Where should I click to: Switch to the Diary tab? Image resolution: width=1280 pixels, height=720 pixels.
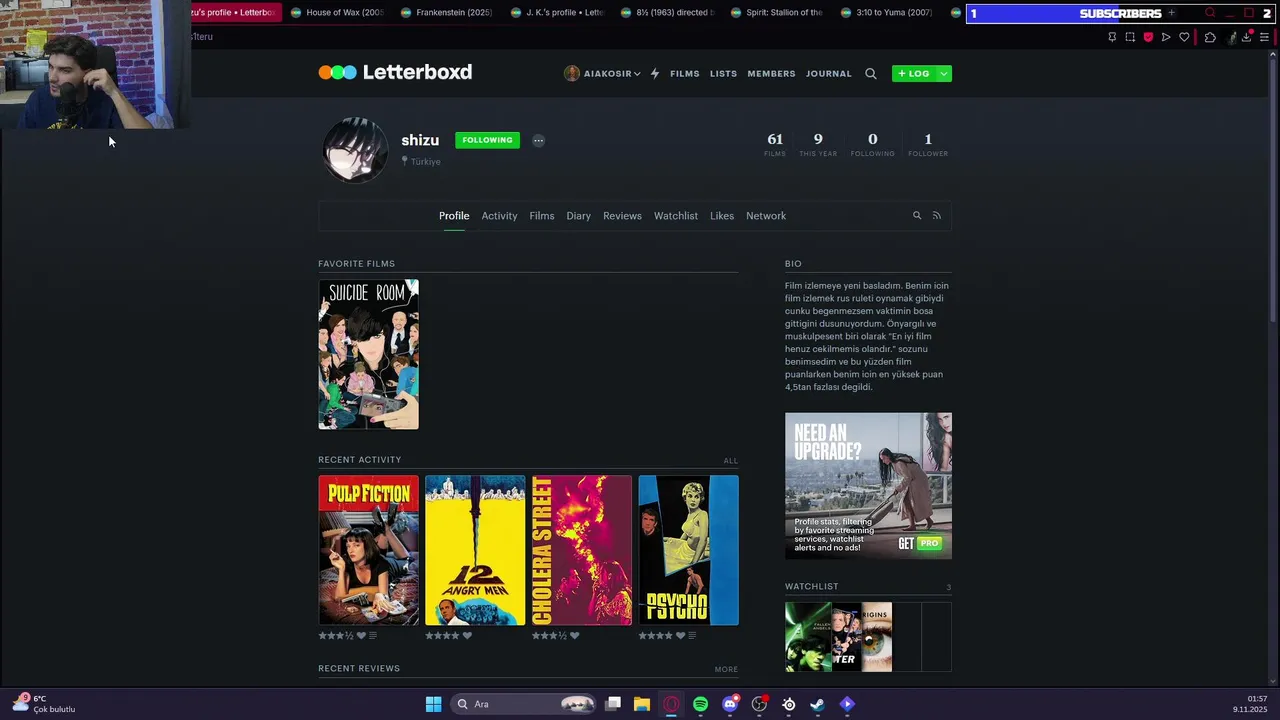click(578, 216)
